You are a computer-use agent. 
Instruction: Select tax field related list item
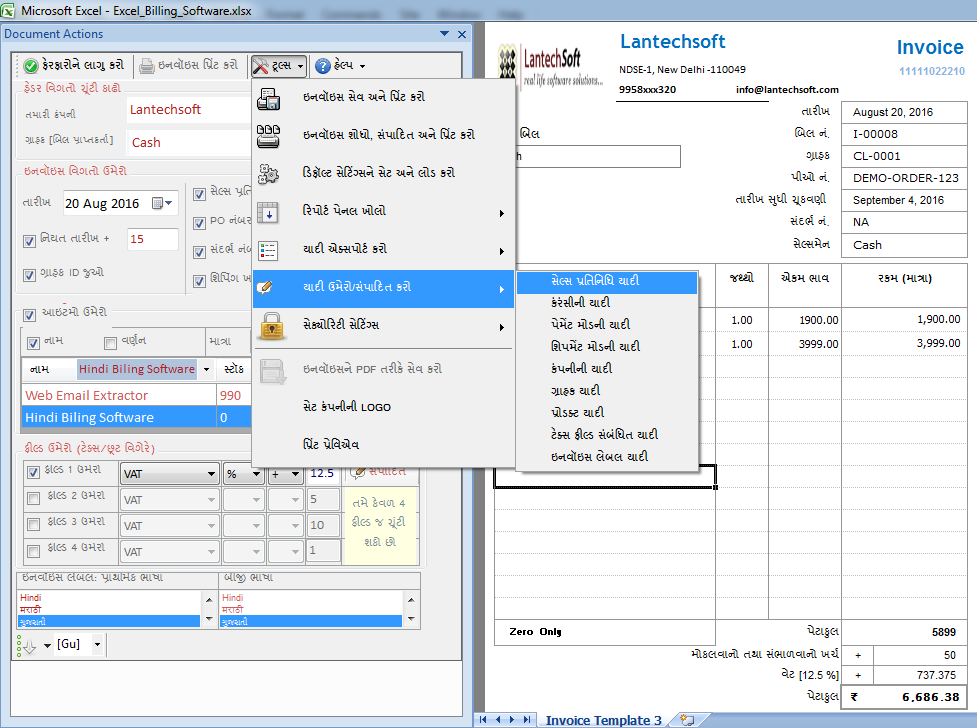tap(607, 434)
